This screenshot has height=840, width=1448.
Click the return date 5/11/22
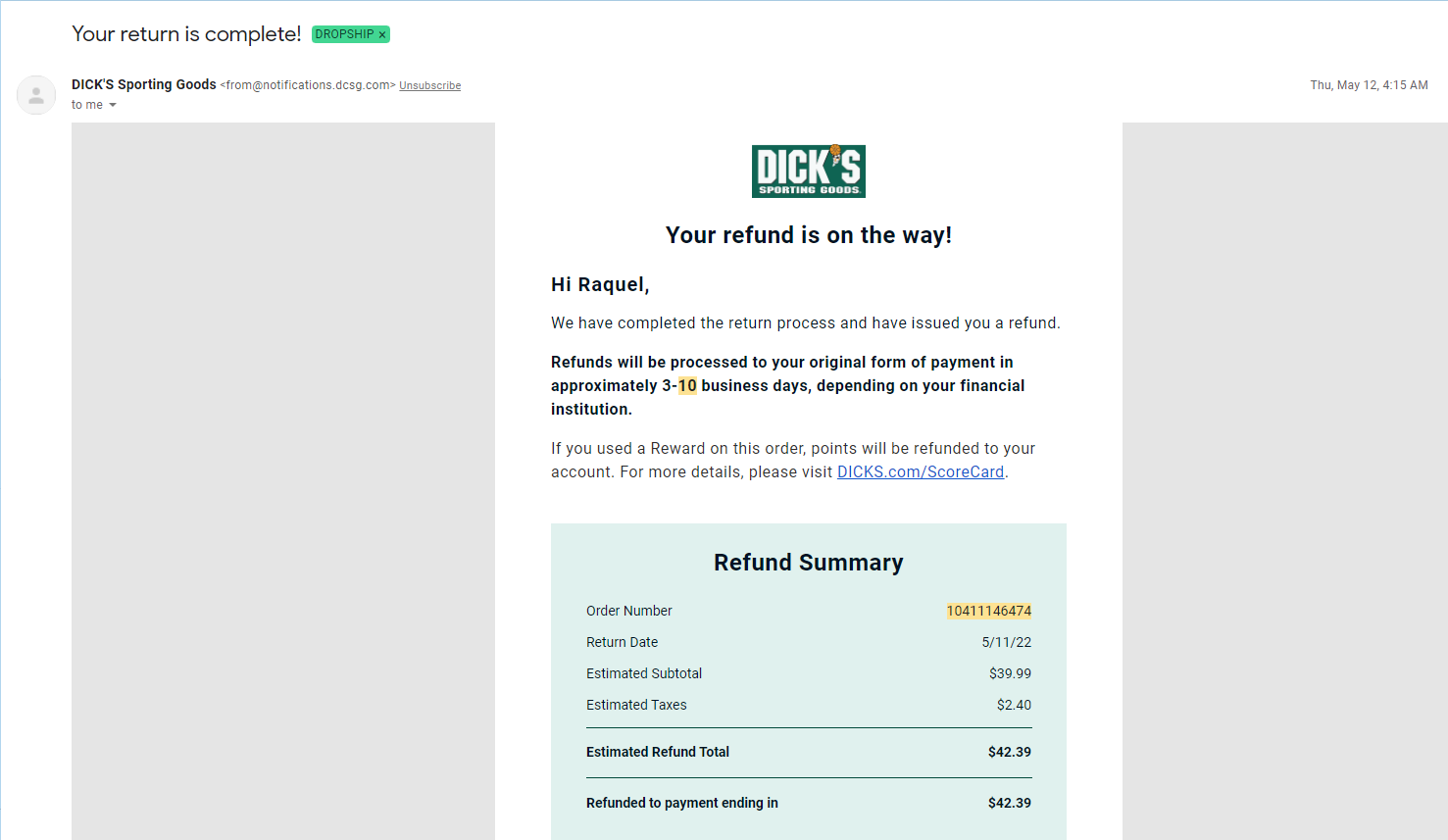coord(1007,642)
